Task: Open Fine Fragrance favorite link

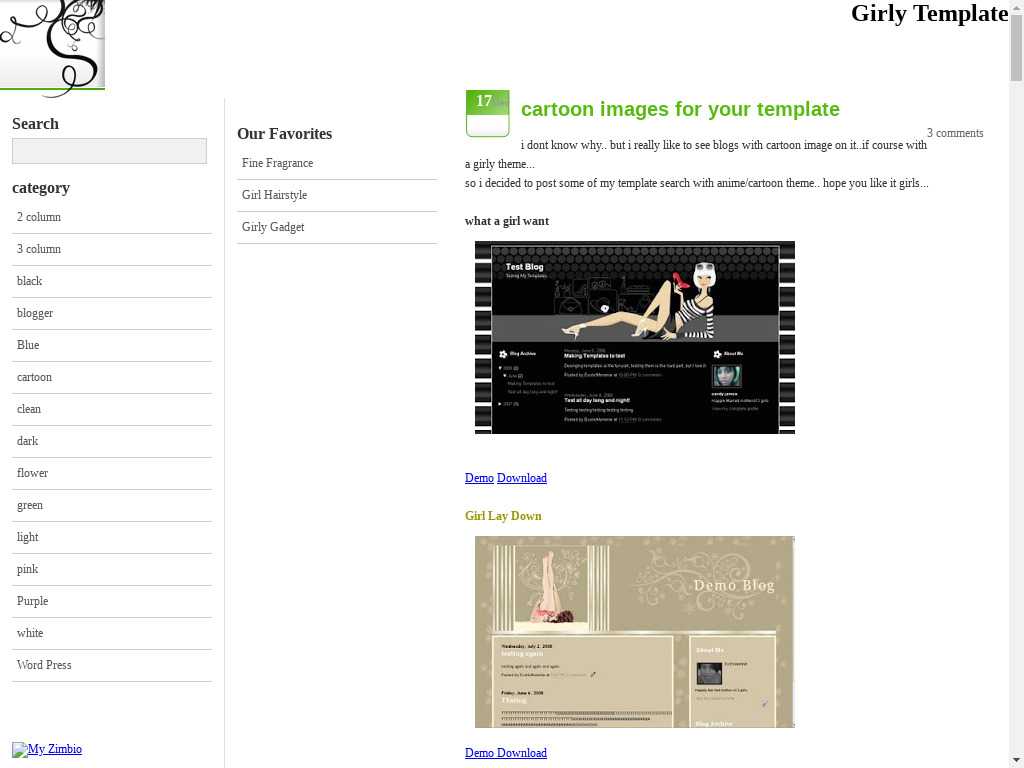Action: pyautogui.click(x=277, y=163)
